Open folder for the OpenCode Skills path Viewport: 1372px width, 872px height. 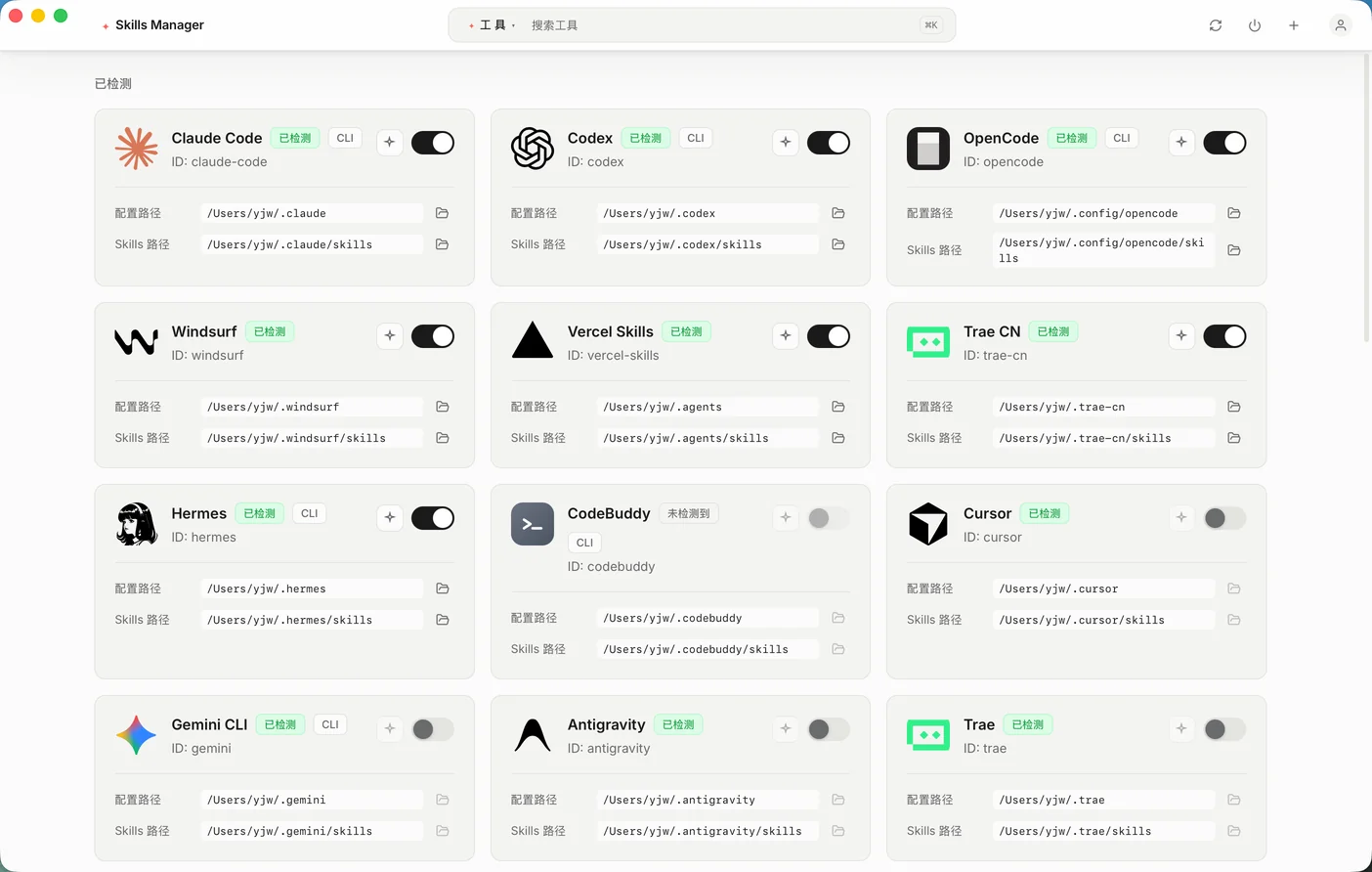click(x=1234, y=250)
